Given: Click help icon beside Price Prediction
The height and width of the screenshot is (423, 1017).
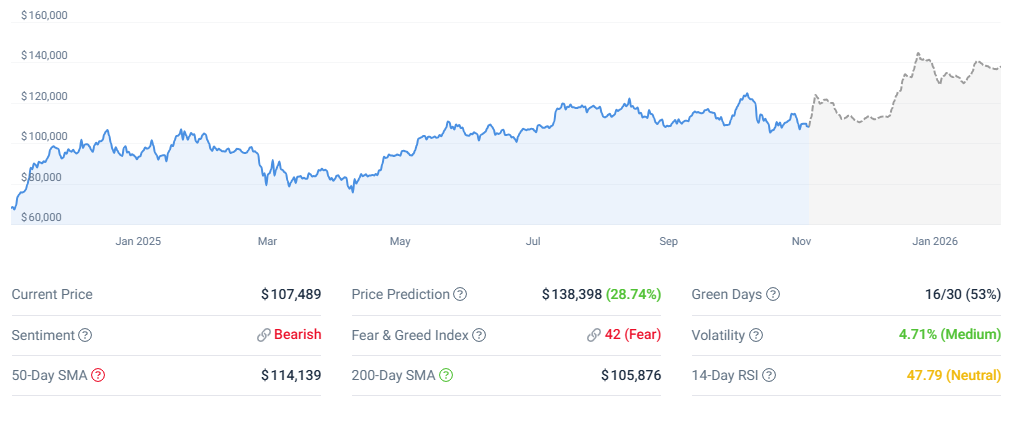Looking at the screenshot, I should (460, 295).
